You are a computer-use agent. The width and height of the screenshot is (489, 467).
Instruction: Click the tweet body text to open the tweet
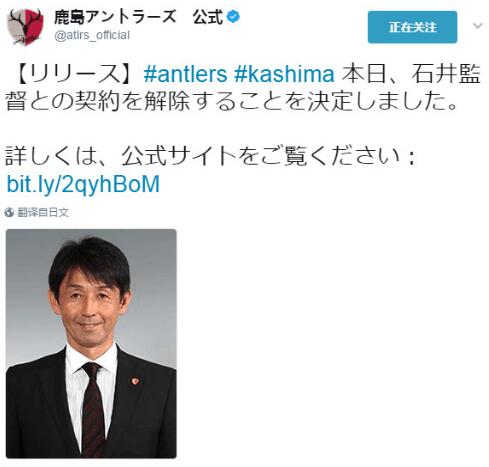pyautogui.click(x=243, y=88)
